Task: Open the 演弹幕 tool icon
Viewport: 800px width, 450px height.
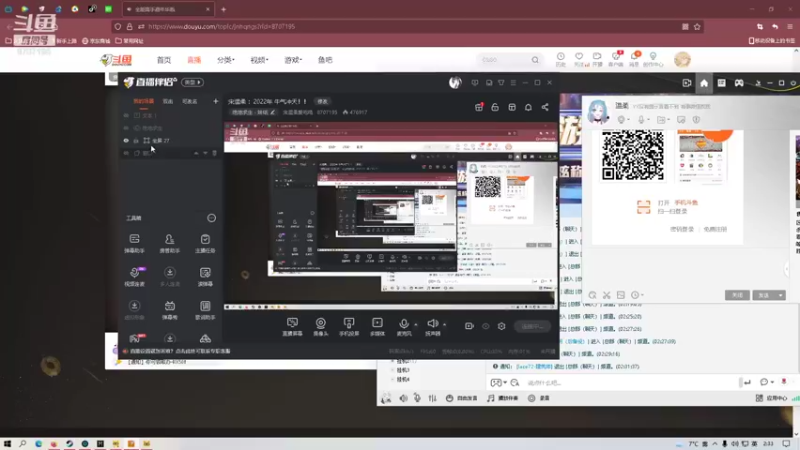Action: pyautogui.click(x=205, y=276)
